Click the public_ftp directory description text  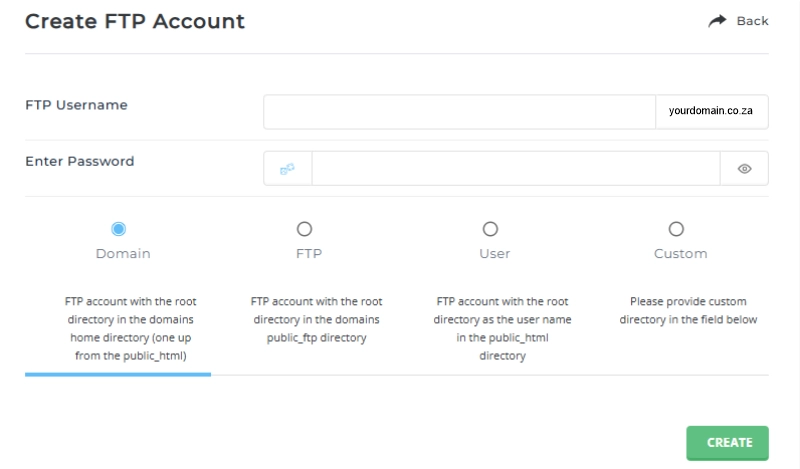[316, 319]
